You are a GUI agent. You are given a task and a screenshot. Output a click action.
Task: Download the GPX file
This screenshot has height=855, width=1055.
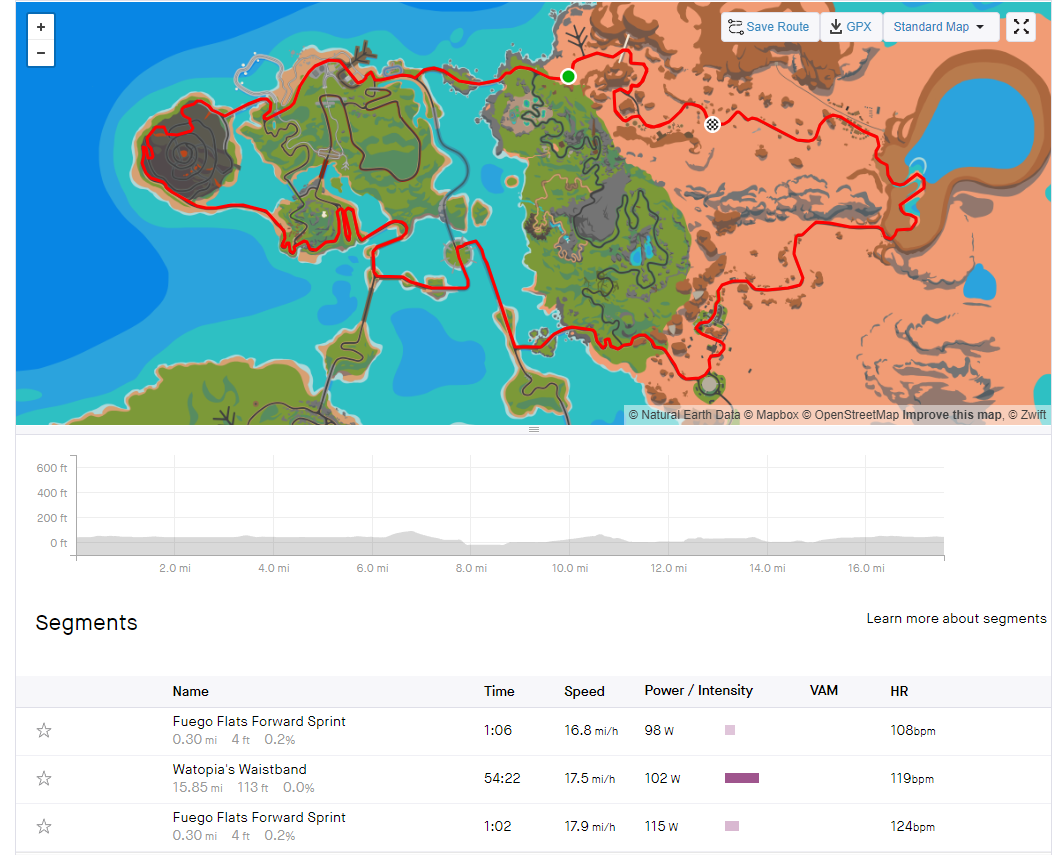(851, 27)
